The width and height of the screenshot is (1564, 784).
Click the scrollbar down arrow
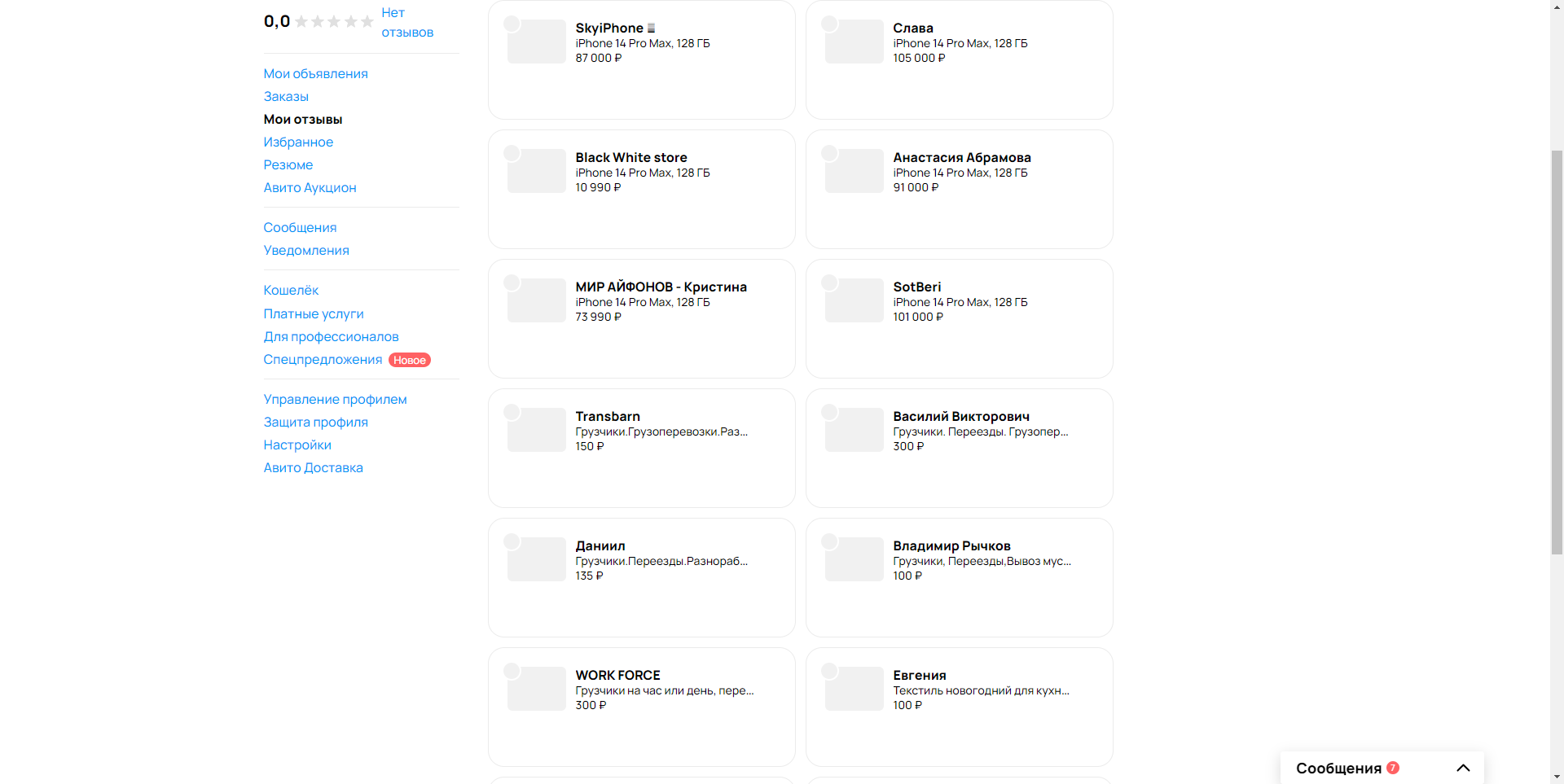coord(1557,777)
